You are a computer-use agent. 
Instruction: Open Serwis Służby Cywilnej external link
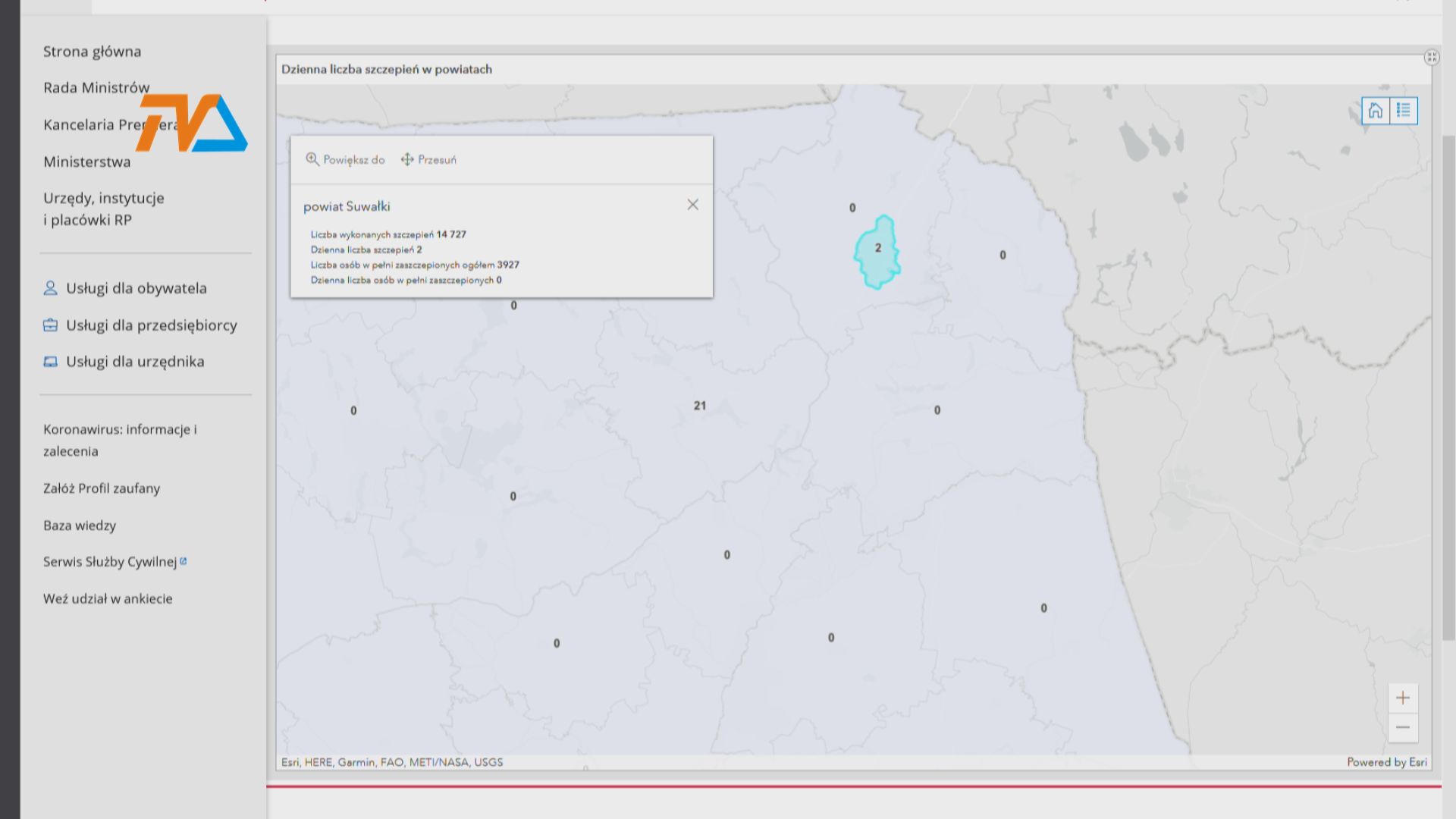110,562
